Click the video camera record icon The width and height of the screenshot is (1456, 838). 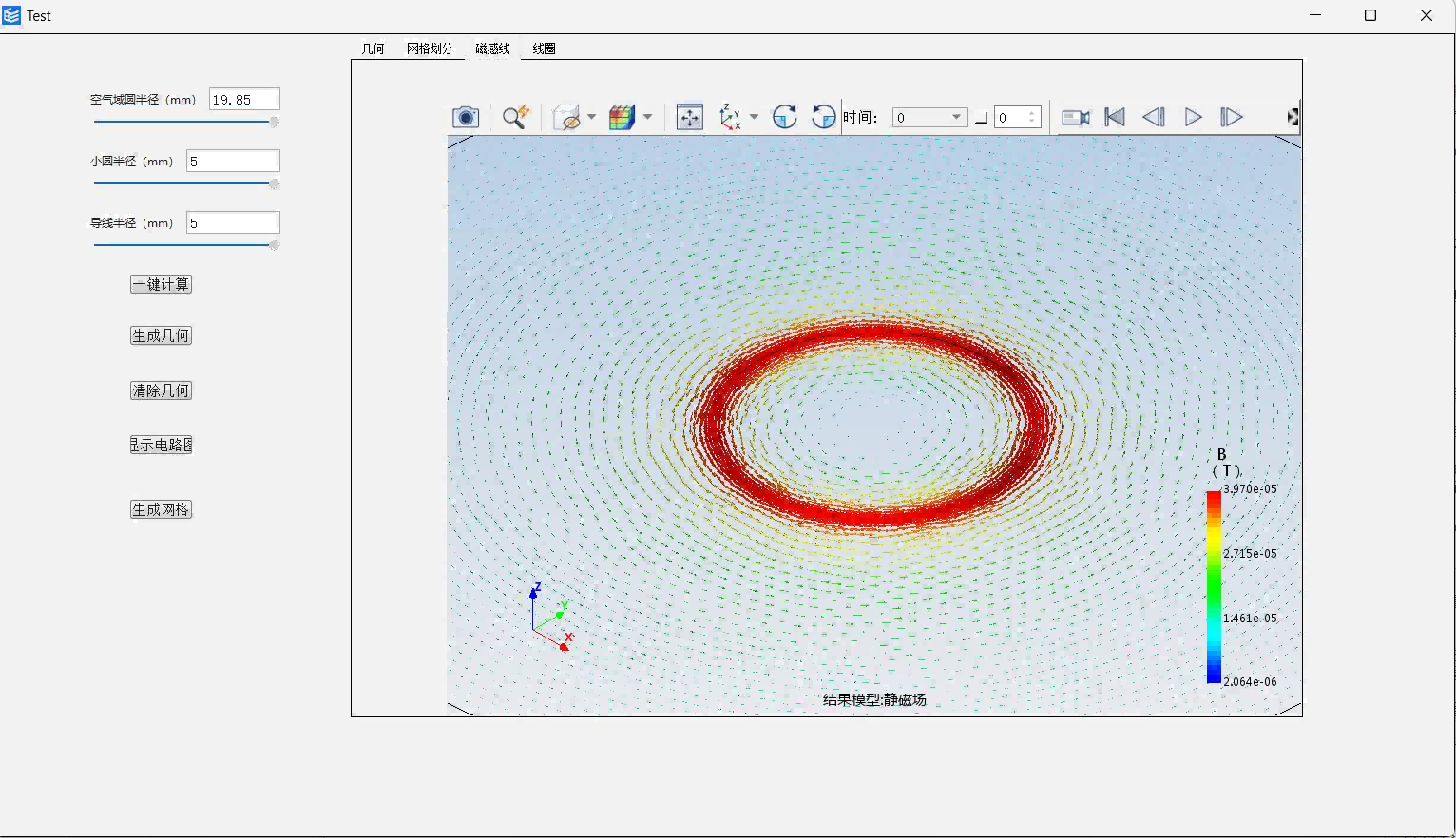(1075, 117)
